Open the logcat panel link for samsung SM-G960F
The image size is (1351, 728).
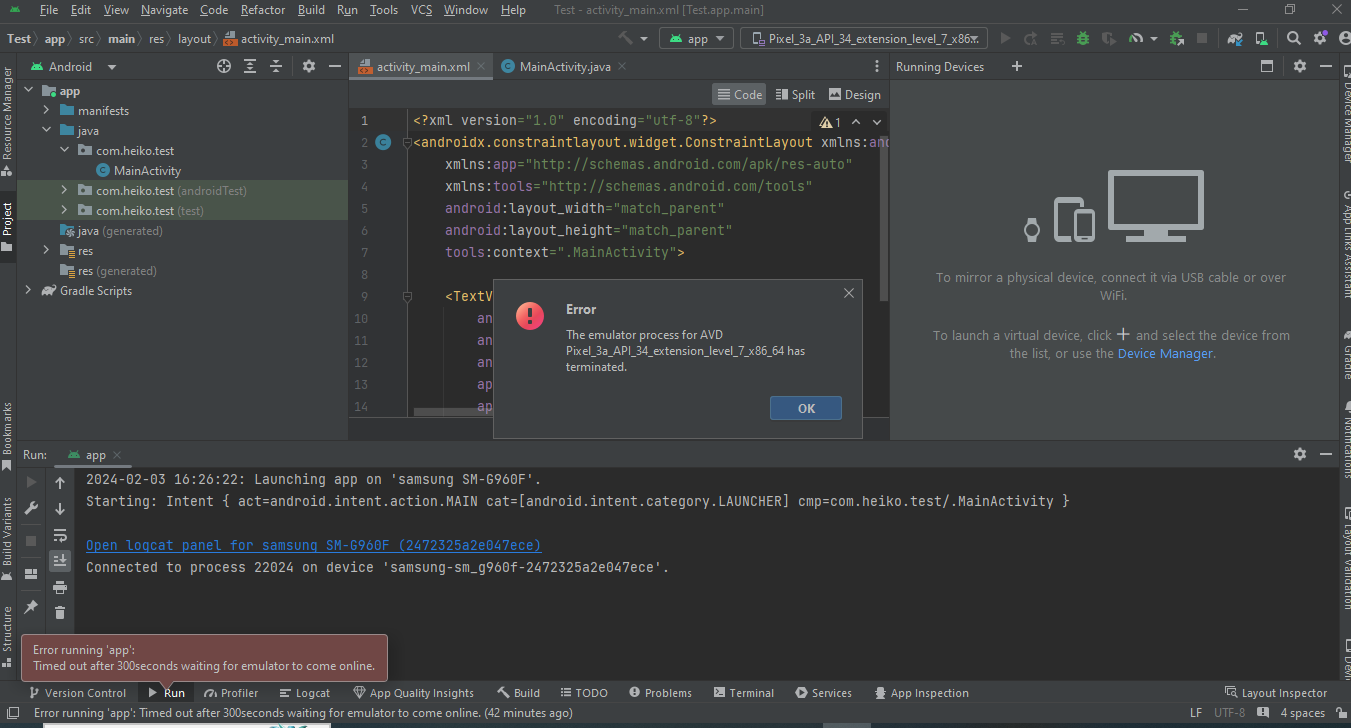click(x=313, y=545)
